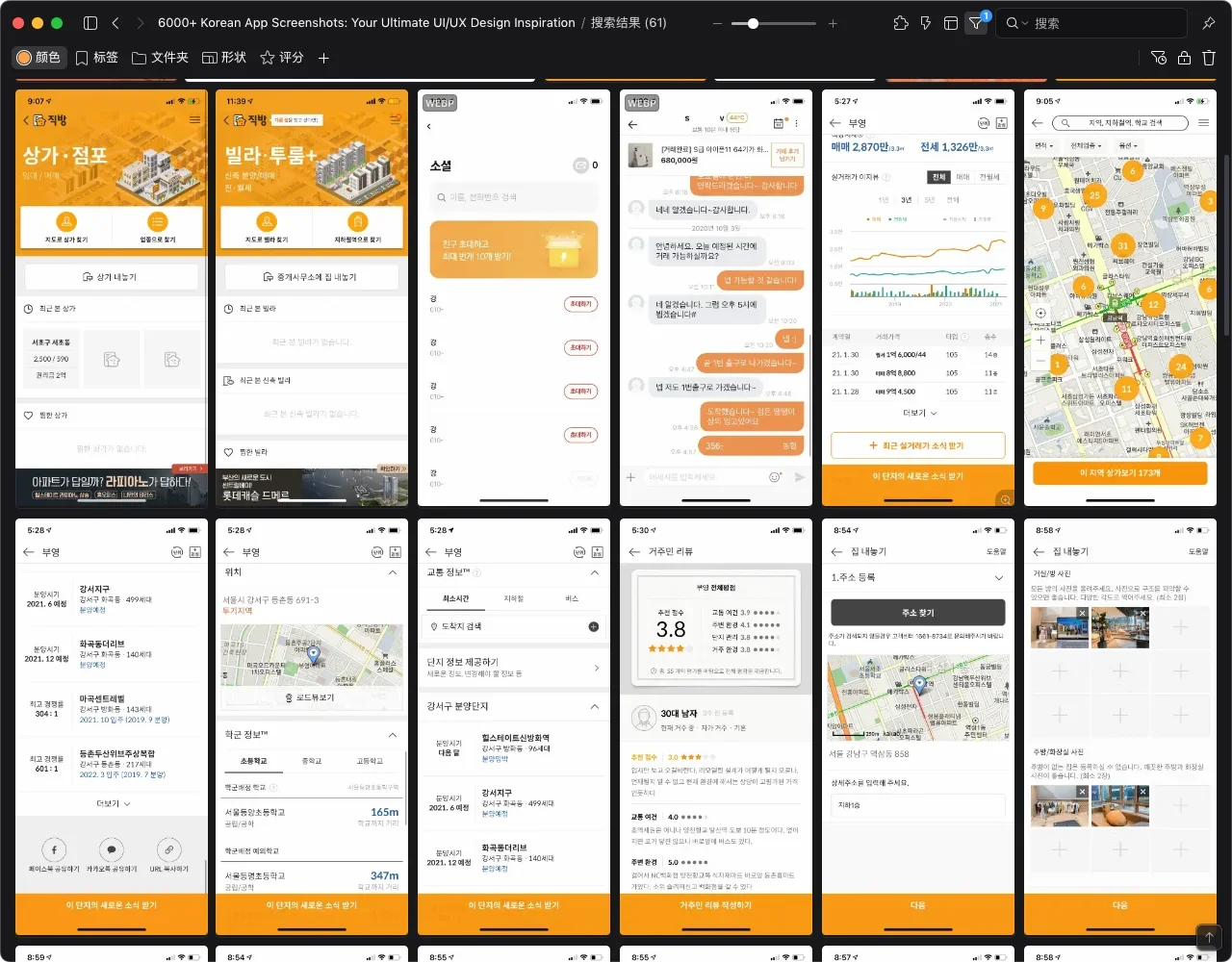The image size is (1232, 962).
Task: Select the 교통 정보 transit screenshot
Action: coord(514,727)
